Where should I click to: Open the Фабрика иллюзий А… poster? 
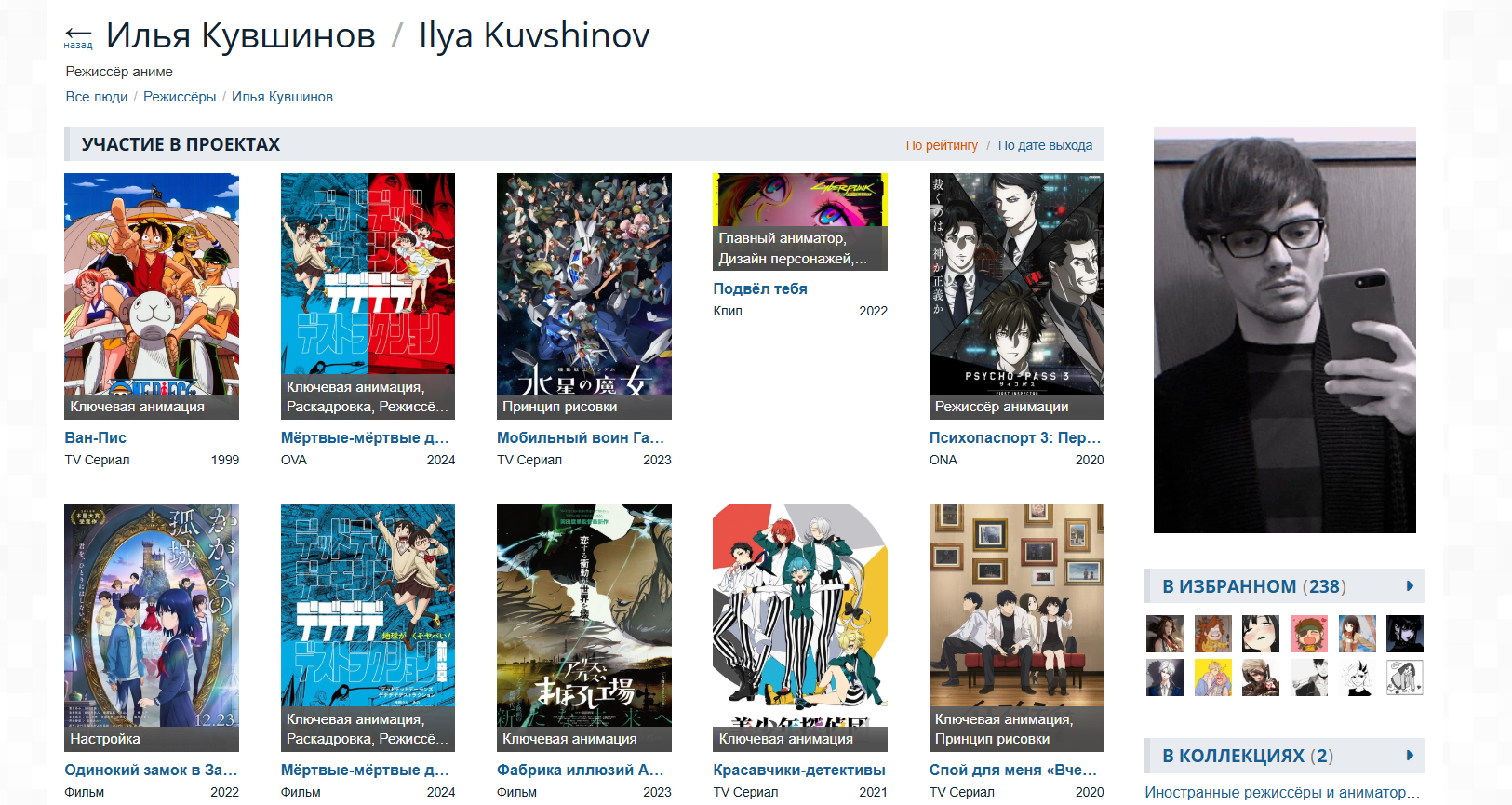tap(584, 628)
